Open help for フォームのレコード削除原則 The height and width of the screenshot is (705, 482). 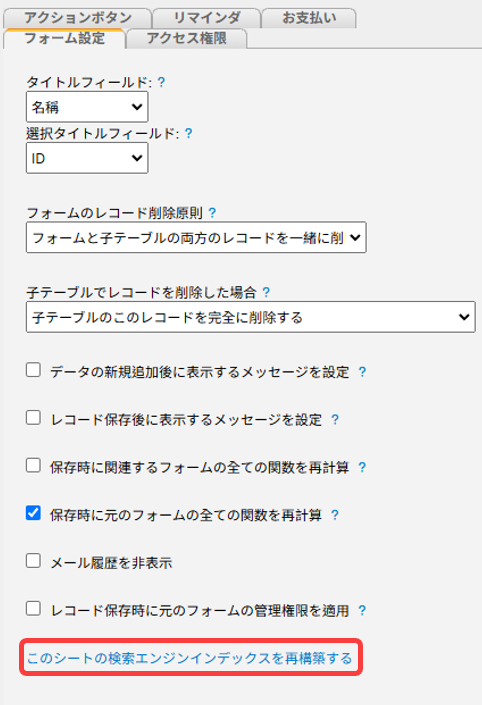click(x=213, y=213)
